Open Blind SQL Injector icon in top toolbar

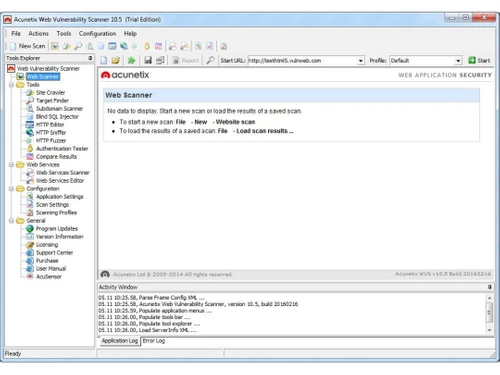click(101, 46)
